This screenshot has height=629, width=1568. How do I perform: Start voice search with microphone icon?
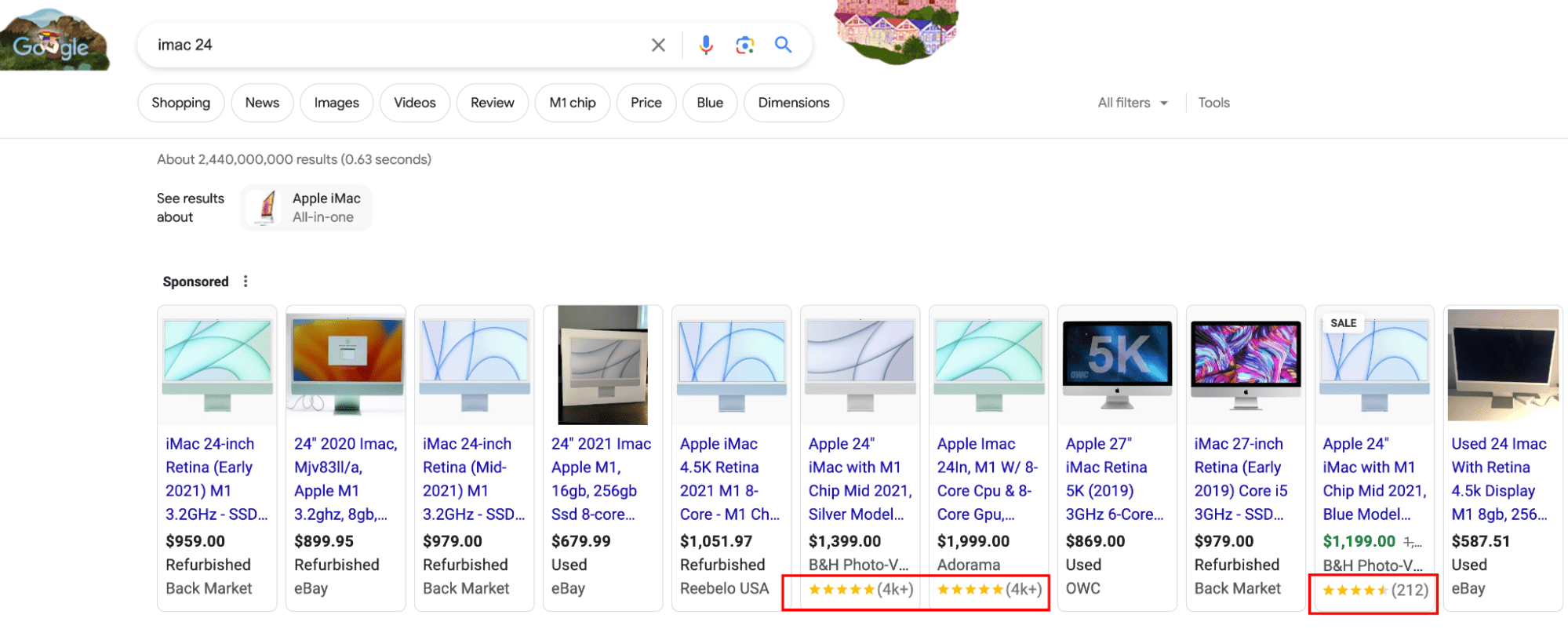(706, 45)
